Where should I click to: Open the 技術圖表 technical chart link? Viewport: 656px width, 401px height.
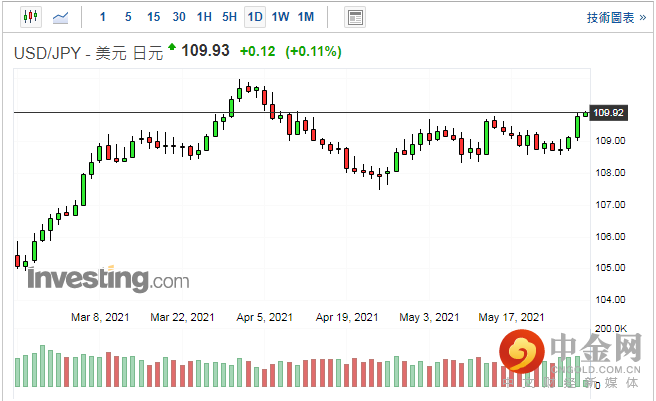pyautogui.click(x=616, y=18)
